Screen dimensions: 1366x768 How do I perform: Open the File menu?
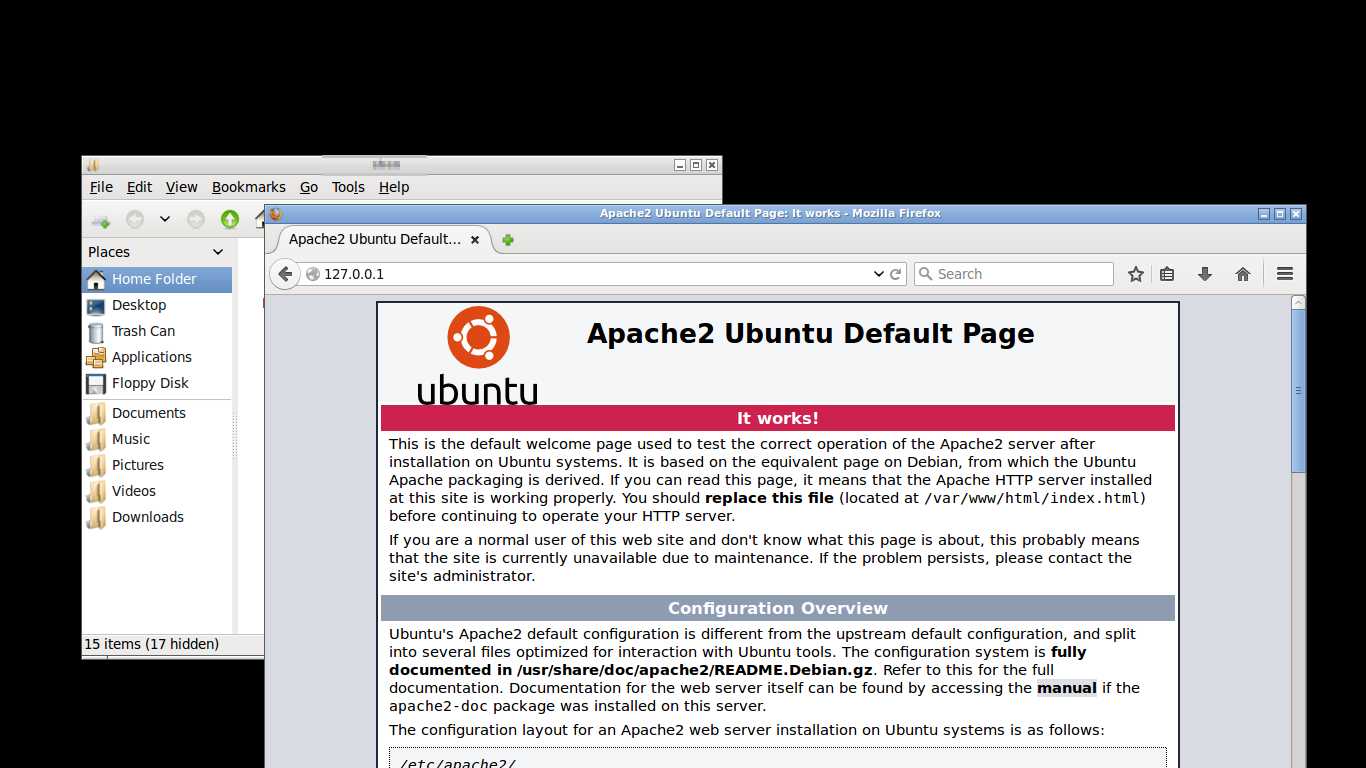click(x=101, y=187)
